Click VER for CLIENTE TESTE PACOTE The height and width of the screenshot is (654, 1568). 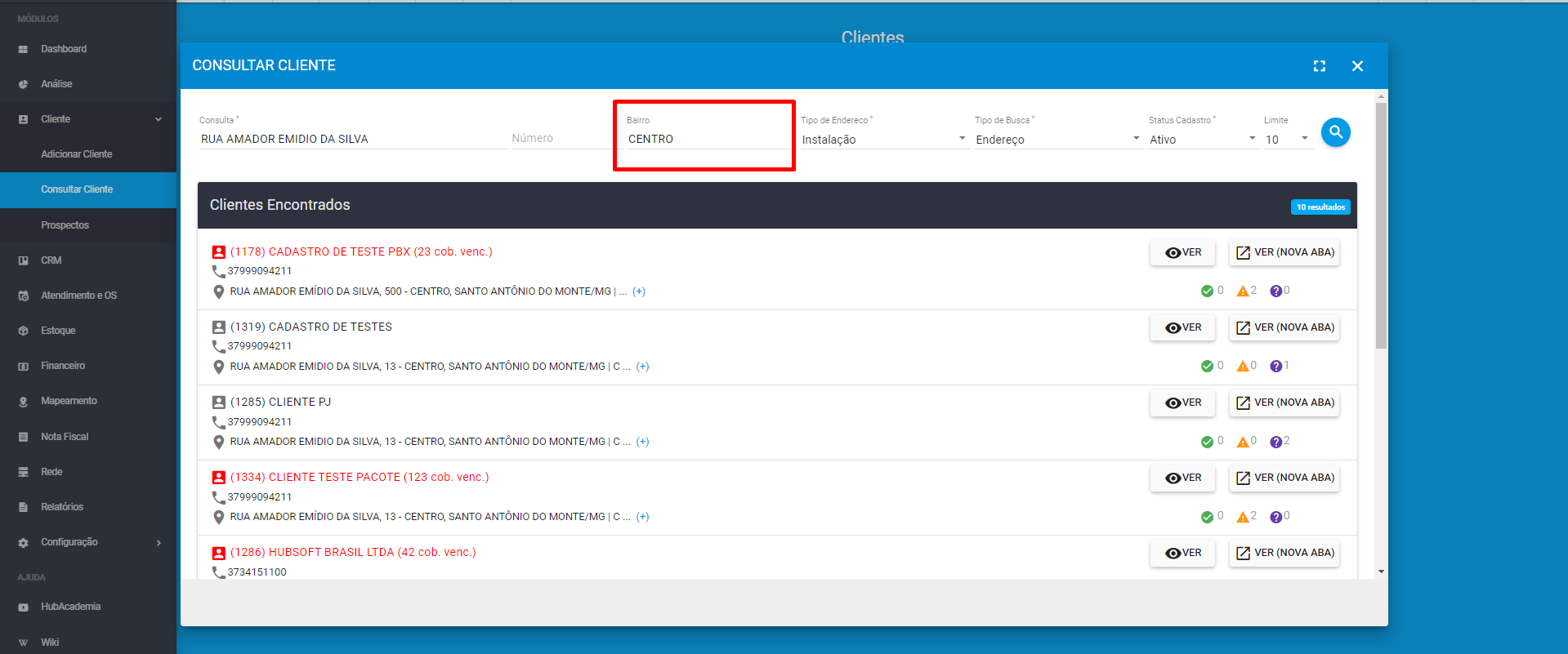[1183, 478]
